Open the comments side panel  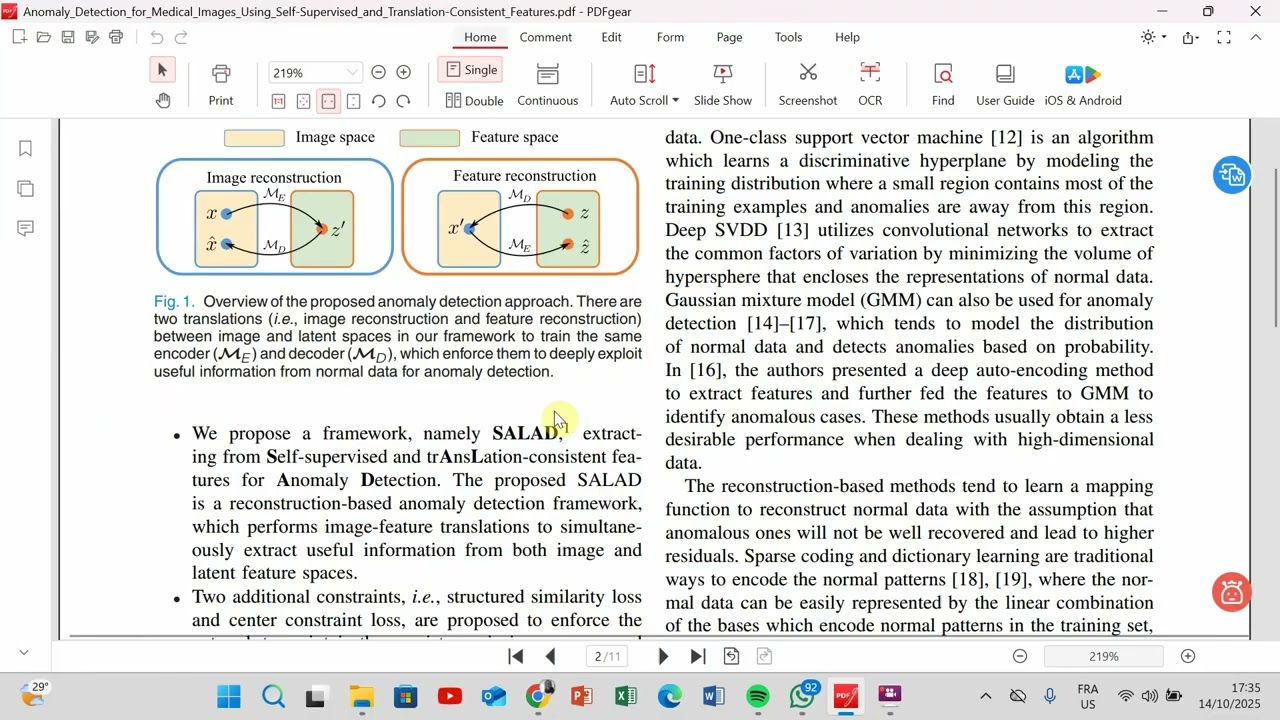click(x=26, y=229)
